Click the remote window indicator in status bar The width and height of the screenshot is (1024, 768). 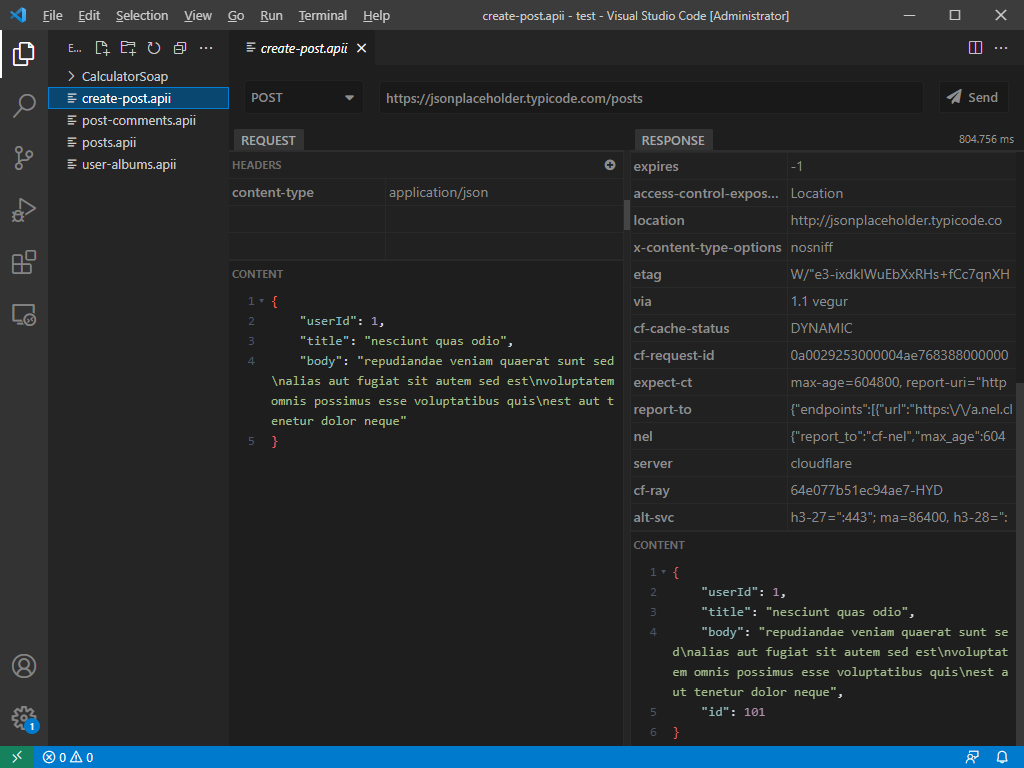tap(18, 757)
